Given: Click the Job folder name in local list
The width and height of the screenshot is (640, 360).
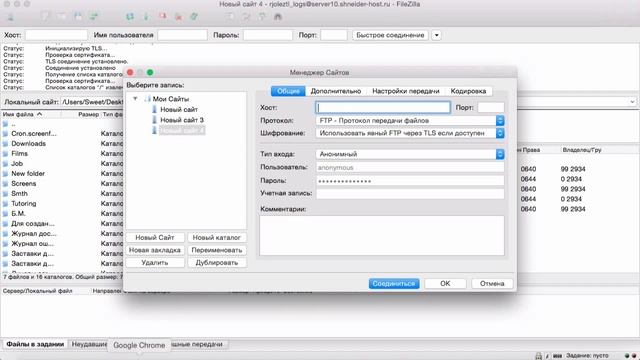Looking at the screenshot, I should click(17, 163).
